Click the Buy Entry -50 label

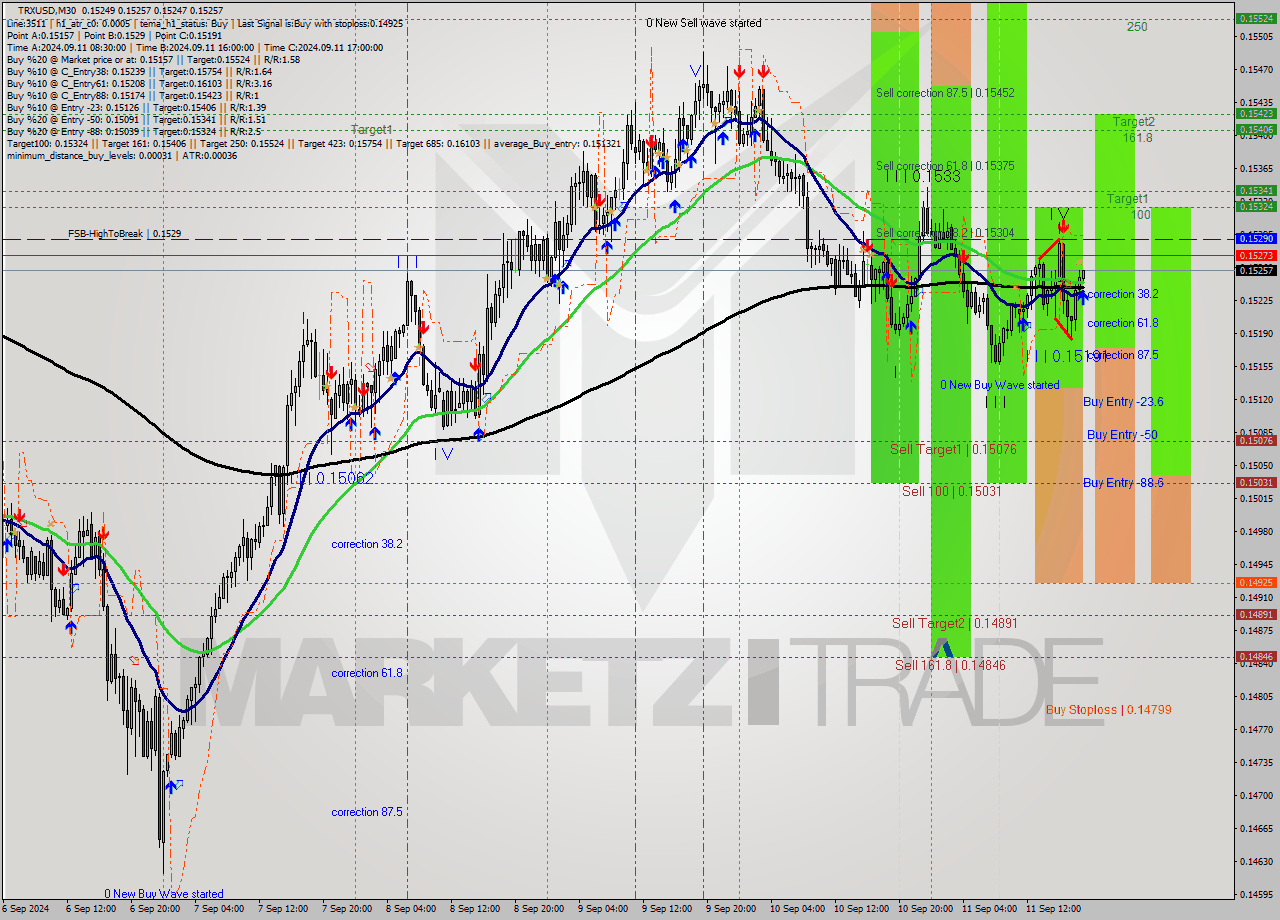[1122, 435]
